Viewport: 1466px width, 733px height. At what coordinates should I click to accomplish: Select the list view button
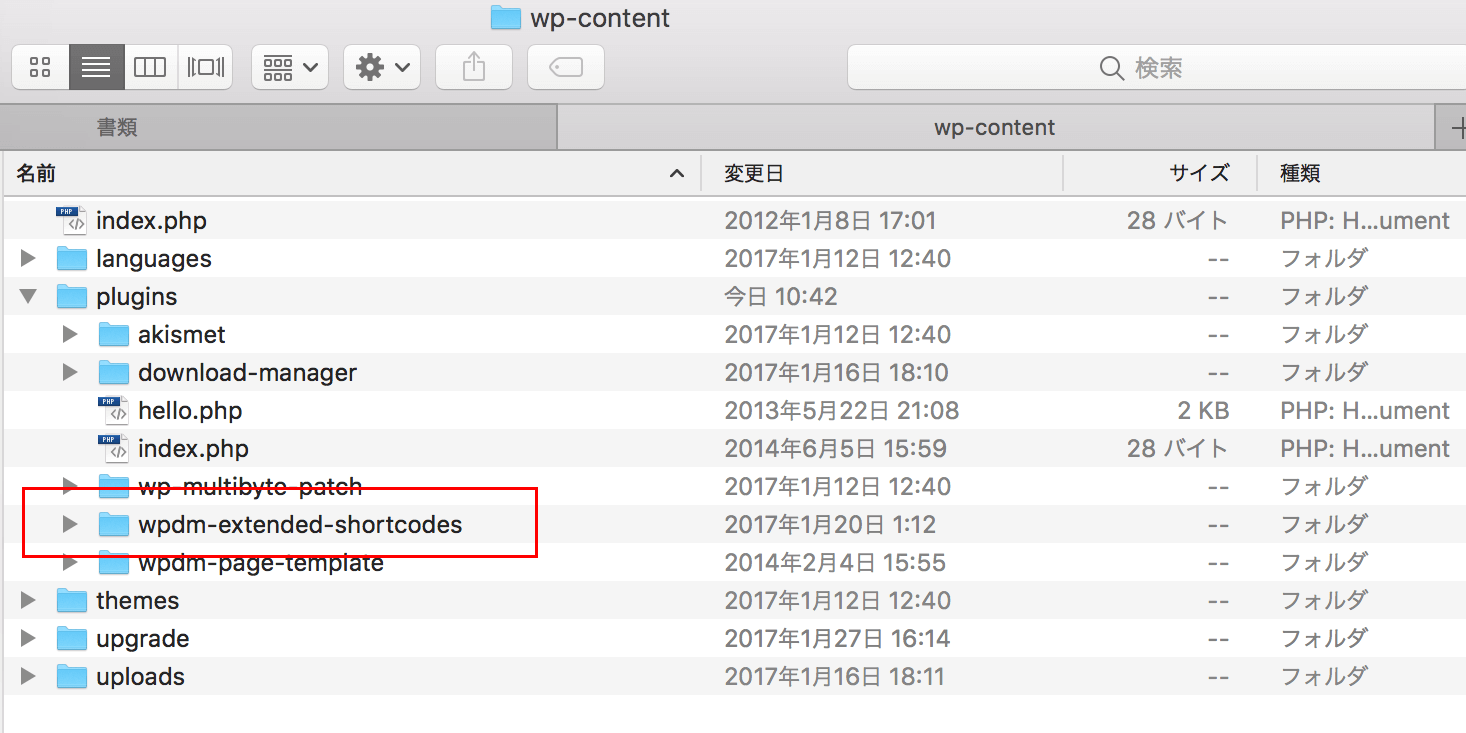pos(96,68)
